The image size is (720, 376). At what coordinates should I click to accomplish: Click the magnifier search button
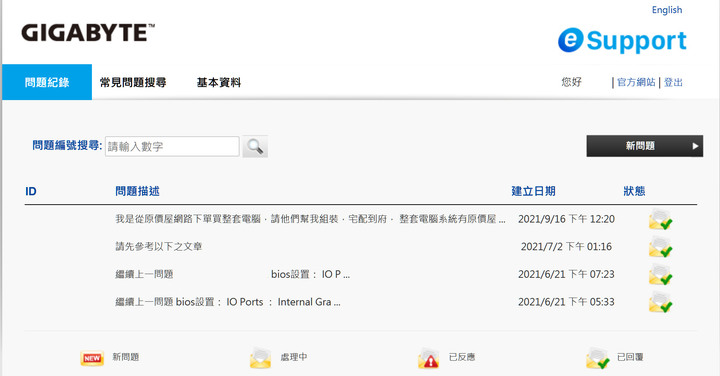(x=255, y=146)
